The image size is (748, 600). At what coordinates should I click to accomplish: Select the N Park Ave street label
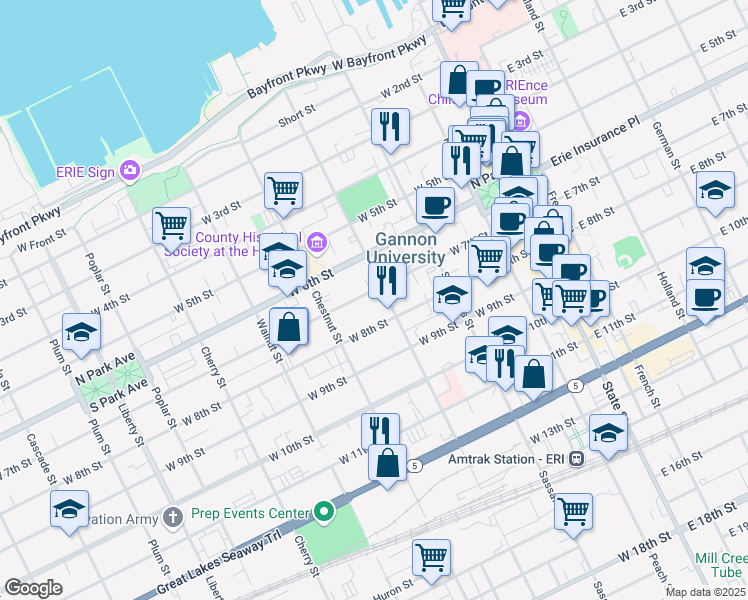[105, 369]
